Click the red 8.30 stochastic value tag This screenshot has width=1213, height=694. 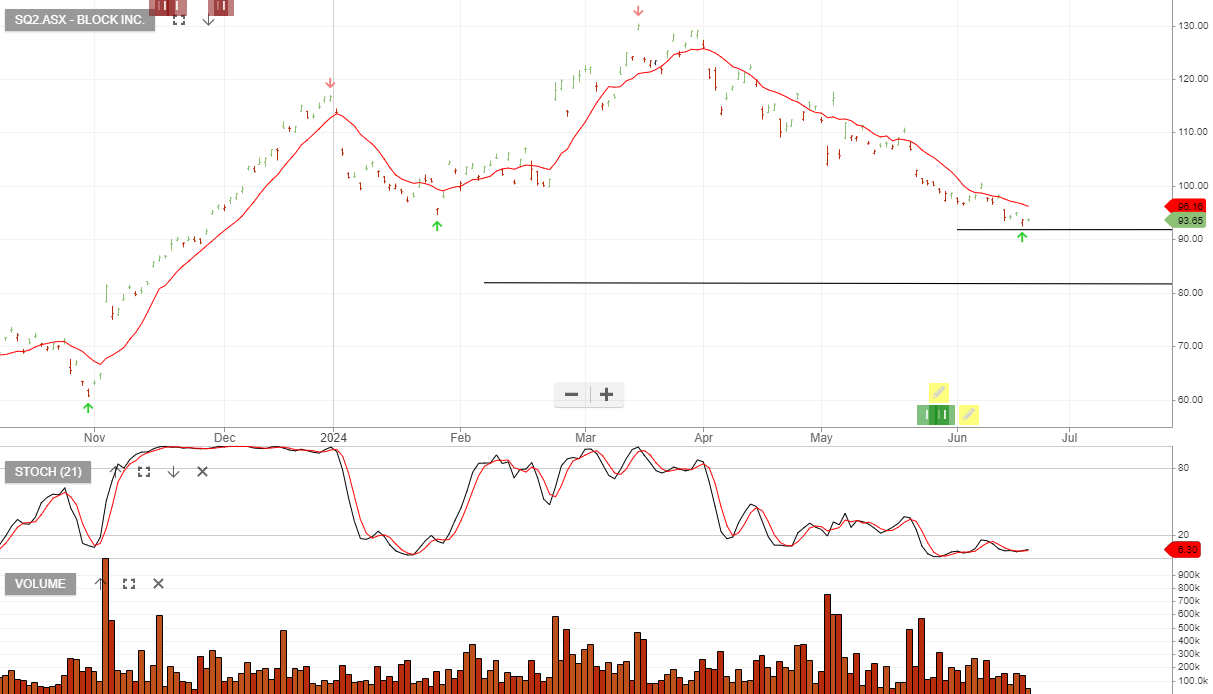1182,549
